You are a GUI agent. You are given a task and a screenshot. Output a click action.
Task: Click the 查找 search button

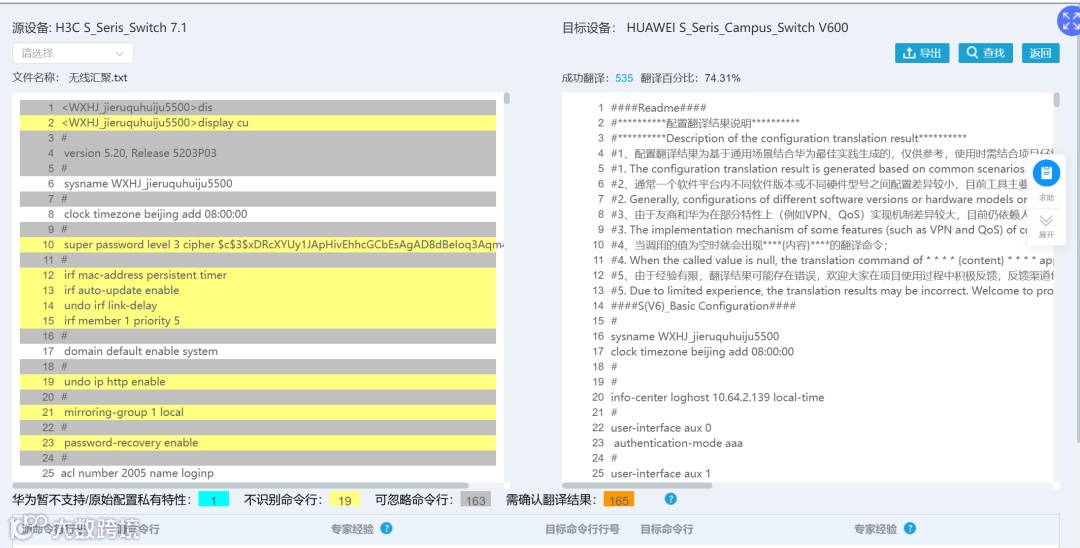click(985, 53)
